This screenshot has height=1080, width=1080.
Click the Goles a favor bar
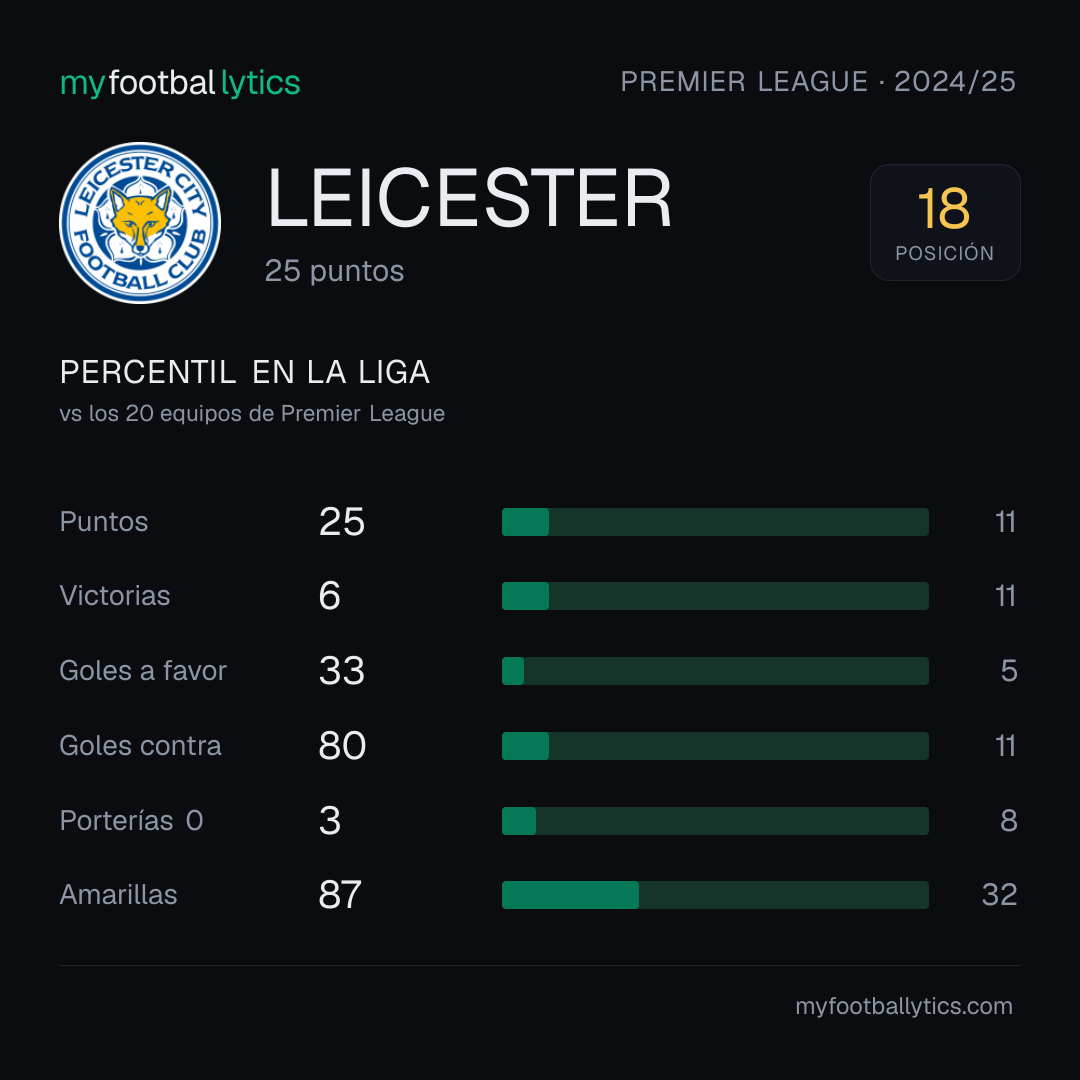click(715, 671)
